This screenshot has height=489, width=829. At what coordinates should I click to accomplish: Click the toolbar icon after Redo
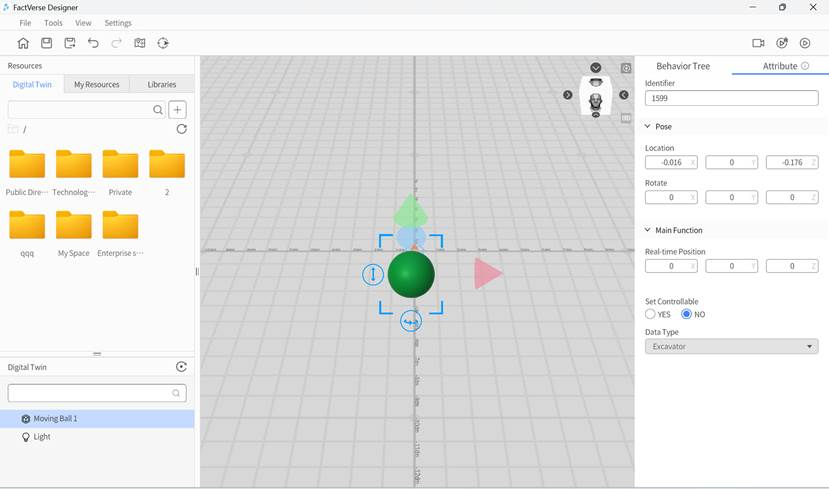click(140, 43)
